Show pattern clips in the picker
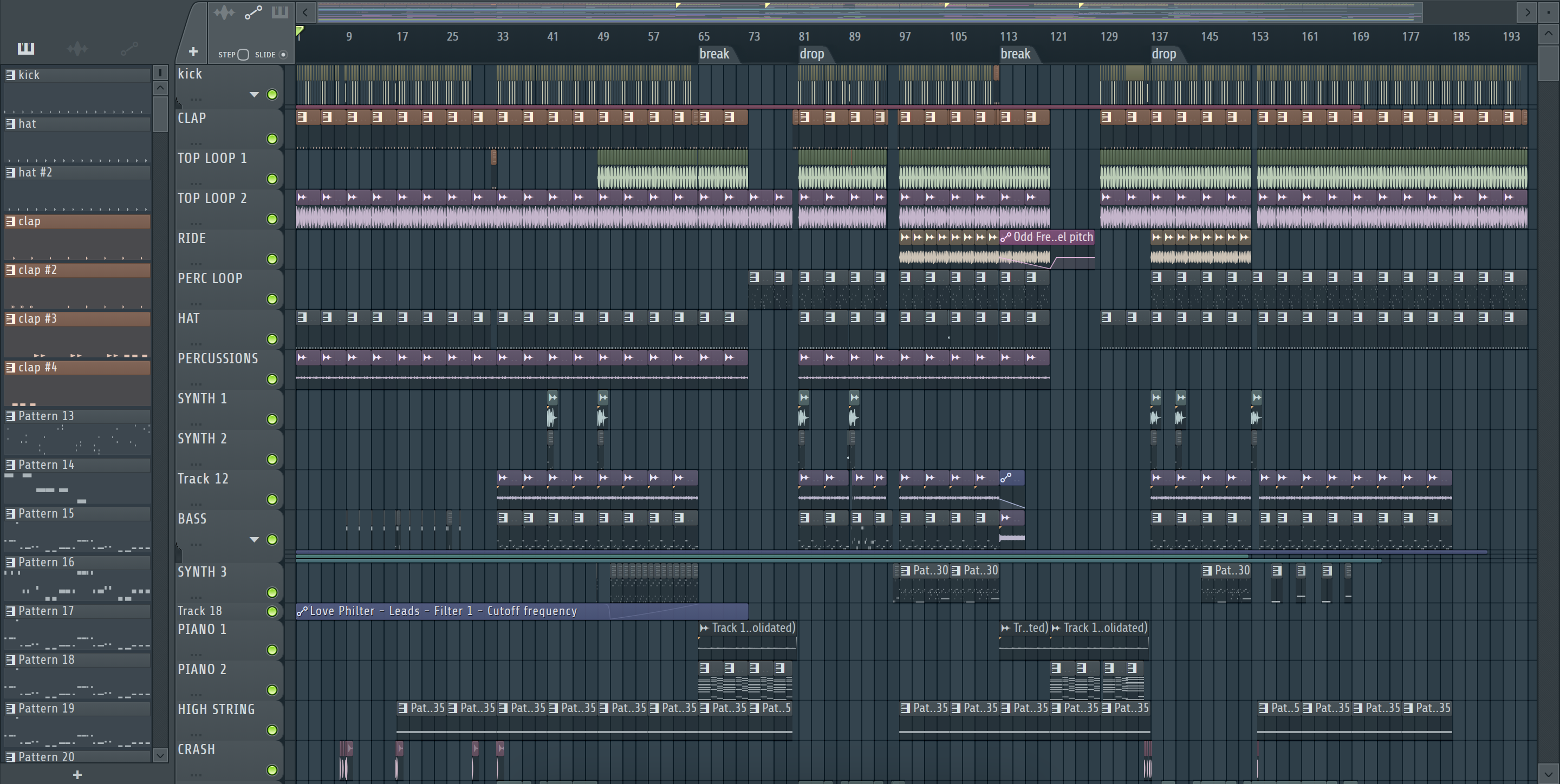1560x784 pixels. (26, 48)
